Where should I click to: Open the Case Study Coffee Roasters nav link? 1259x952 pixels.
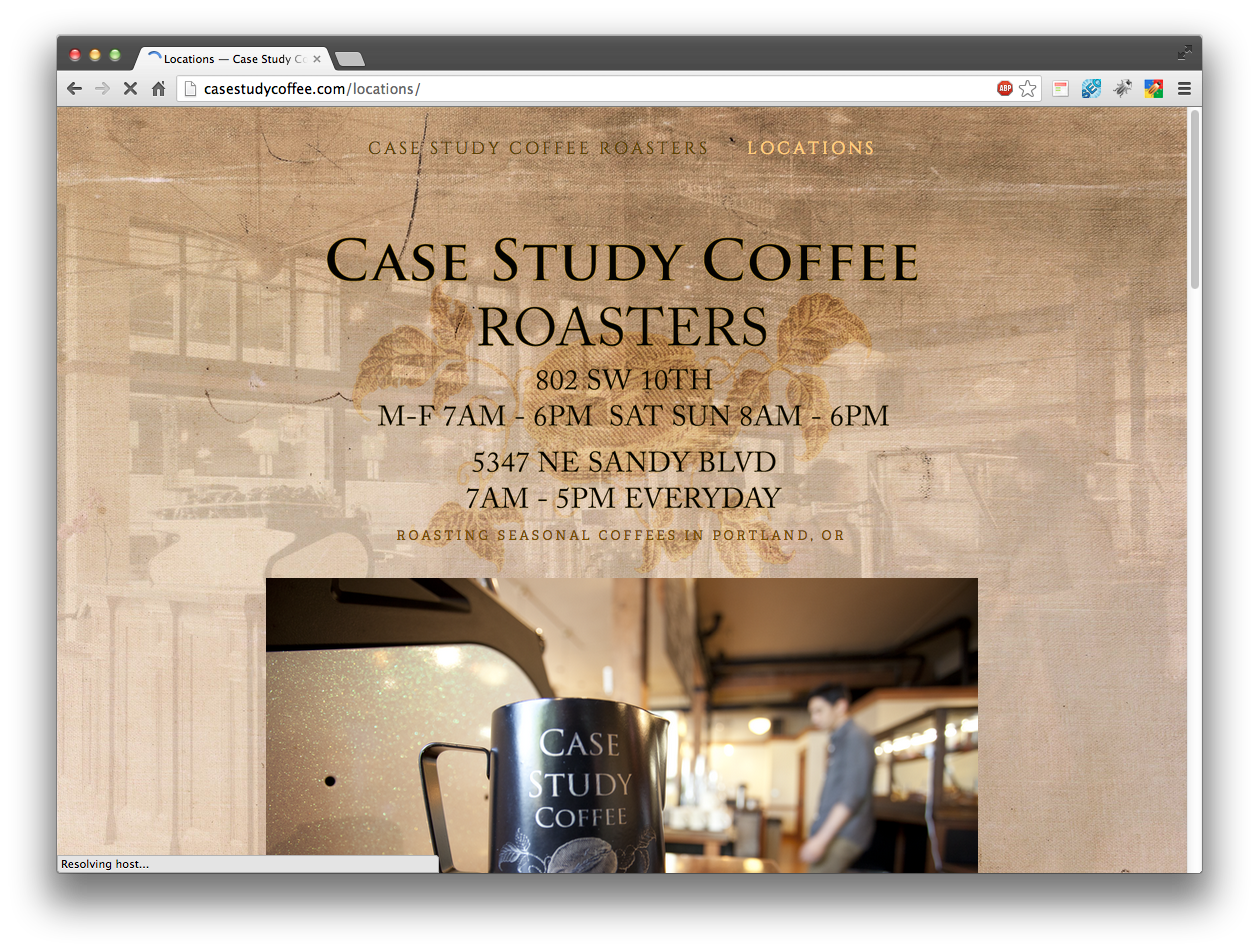pyautogui.click(x=538, y=148)
